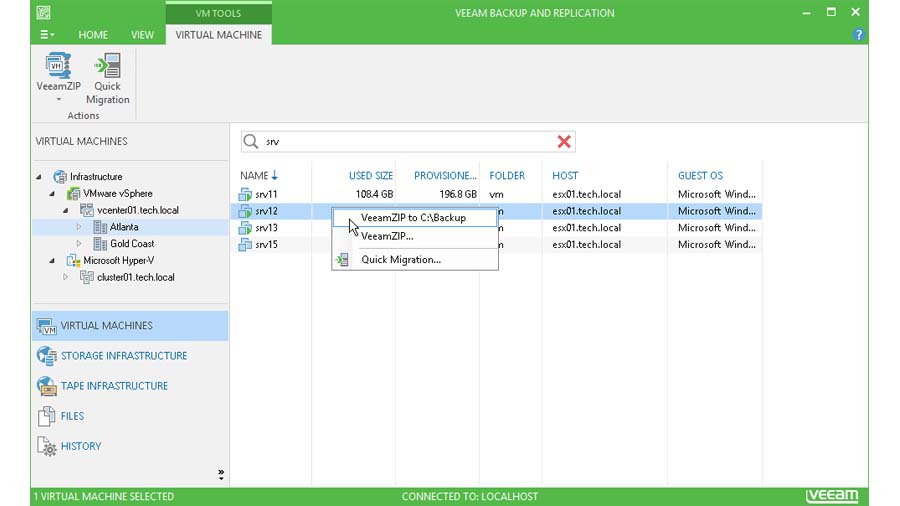This screenshot has height=506, width=900.
Task: Click the VM TOOLS contextual tab header
Action: click(218, 13)
